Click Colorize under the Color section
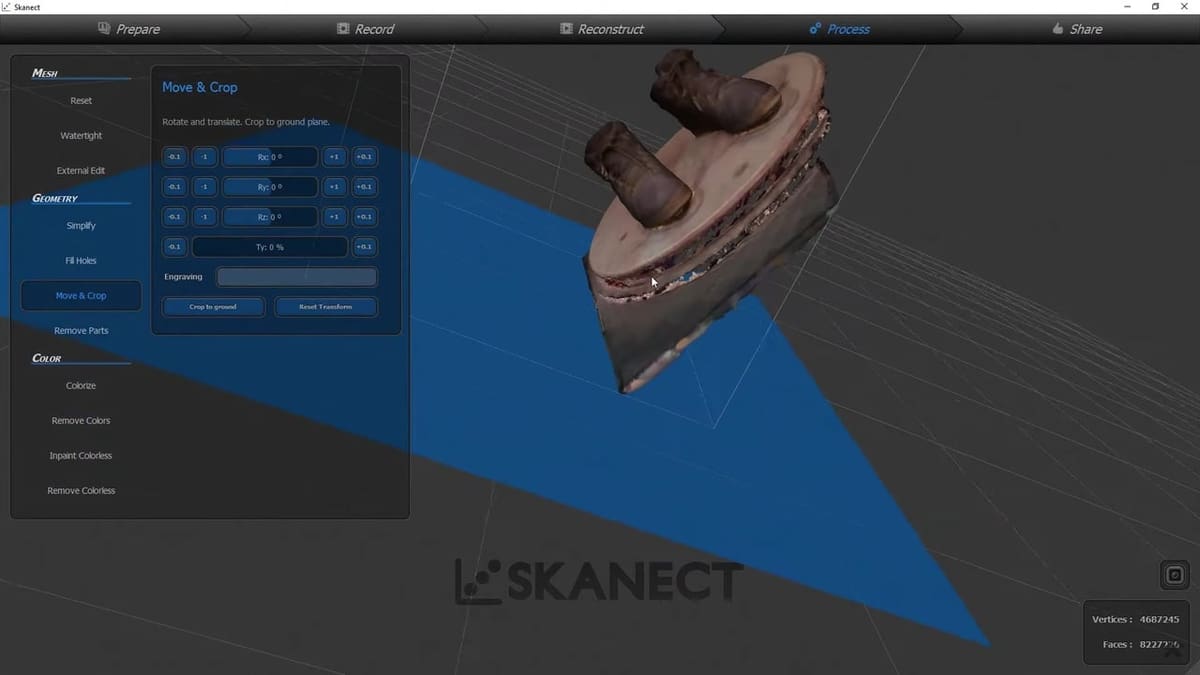This screenshot has width=1200, height=675. click(80, 385)
